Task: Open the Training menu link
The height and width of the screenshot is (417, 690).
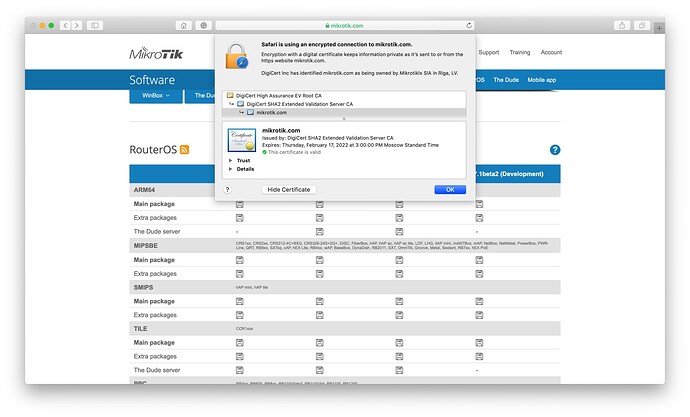Action: [520, 52]
